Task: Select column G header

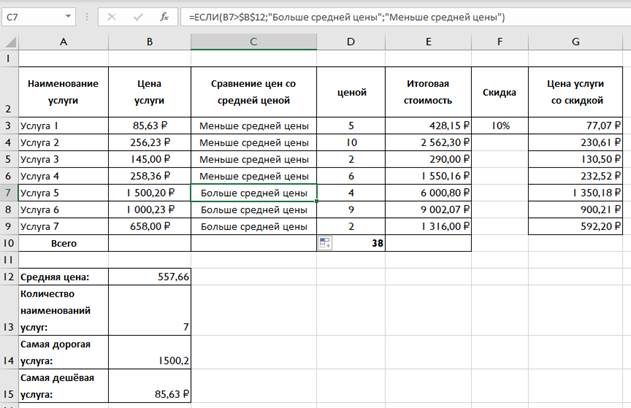Action: pyautogui.click(x=576, y=40)
